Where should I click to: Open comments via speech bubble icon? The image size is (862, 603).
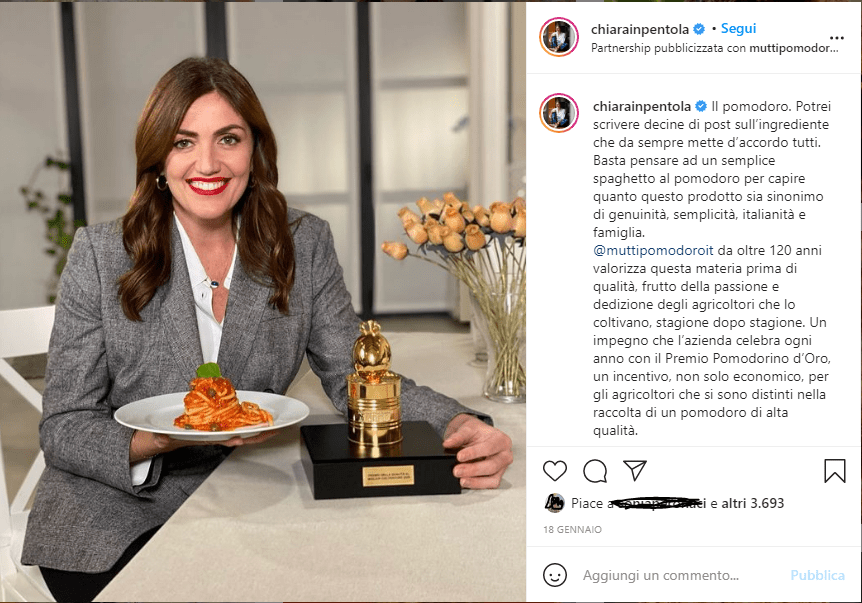pyautogui.click(x=595, y=471)
